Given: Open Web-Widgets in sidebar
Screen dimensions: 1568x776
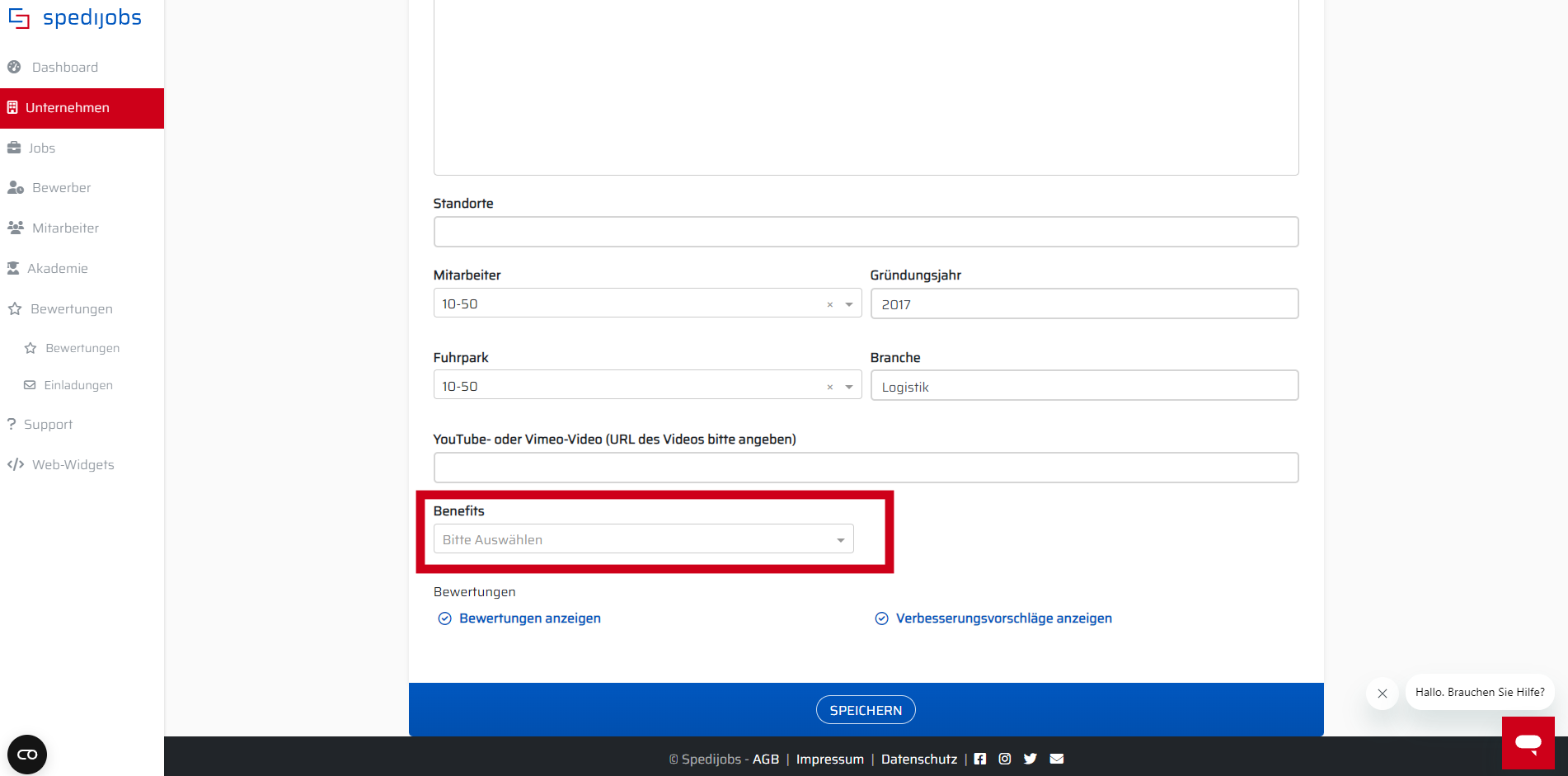Looking at the screenshot, I should coord(73,464).
